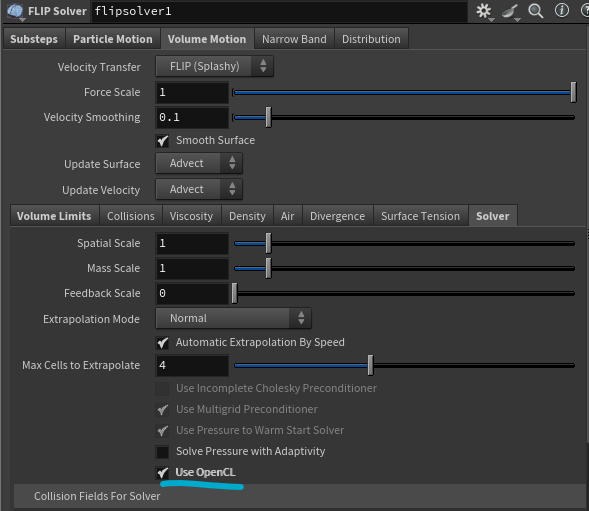
Task: Toggle Use Multigrid Preconditioner checkbox
Action: click(x=162, y=410)
